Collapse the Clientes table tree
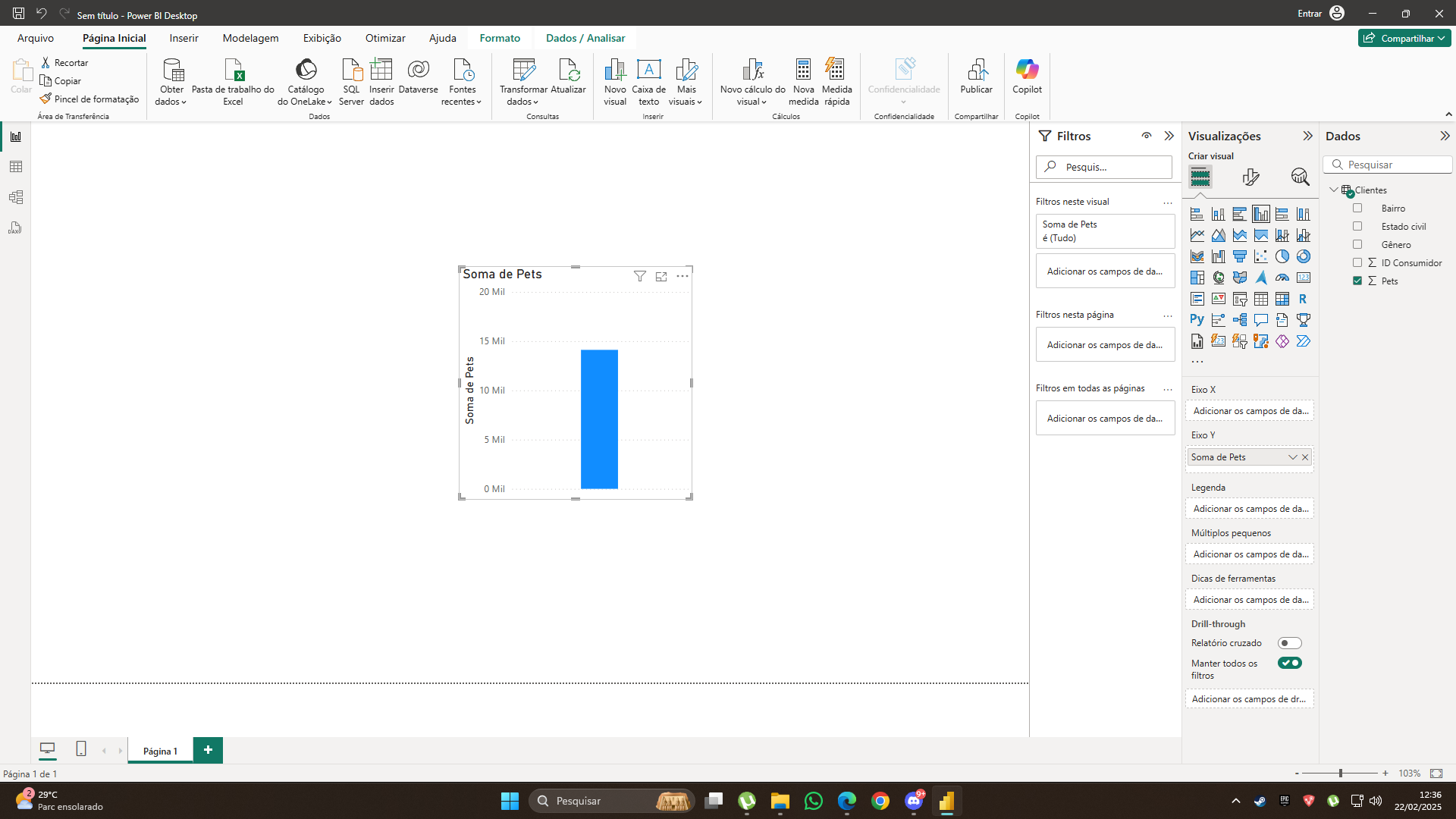The height and width of the screenshot is (819, 1456). tap(1334, 190)
